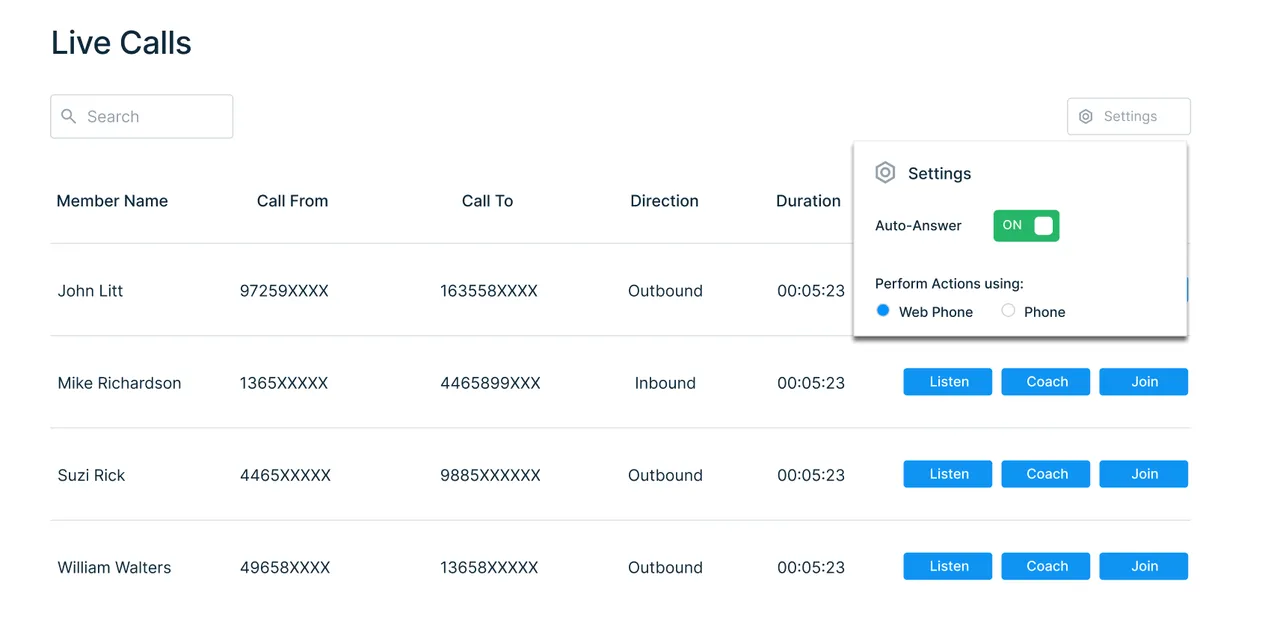Listen to Mike Richardson's call
The width and height of the screenshot is (1280, 634).
click(947, 381)
